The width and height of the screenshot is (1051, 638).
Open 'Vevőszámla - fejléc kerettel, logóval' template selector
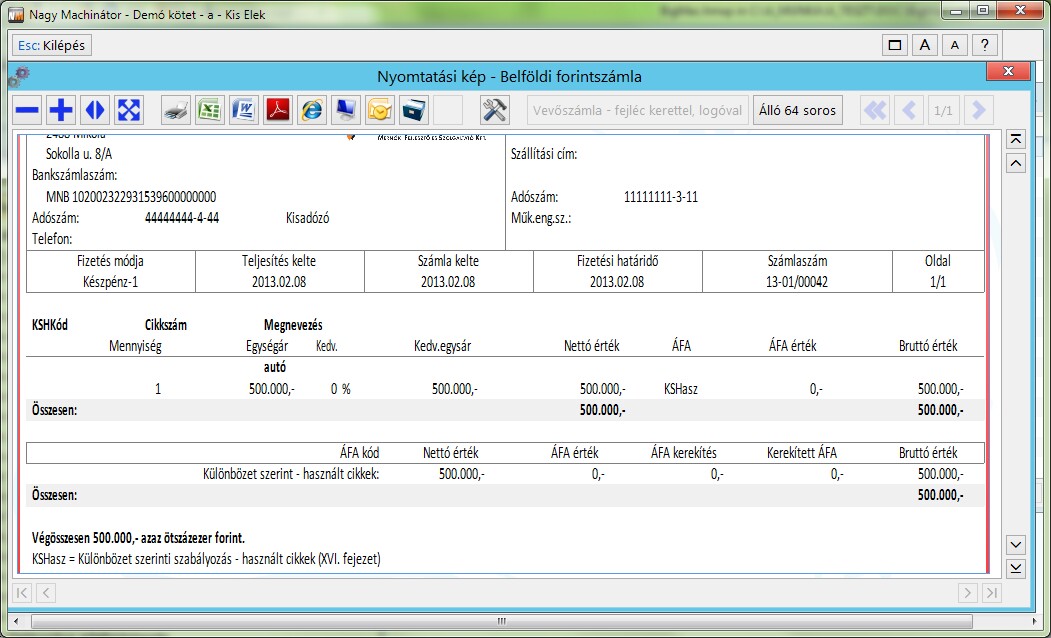[x=637, y=110]
